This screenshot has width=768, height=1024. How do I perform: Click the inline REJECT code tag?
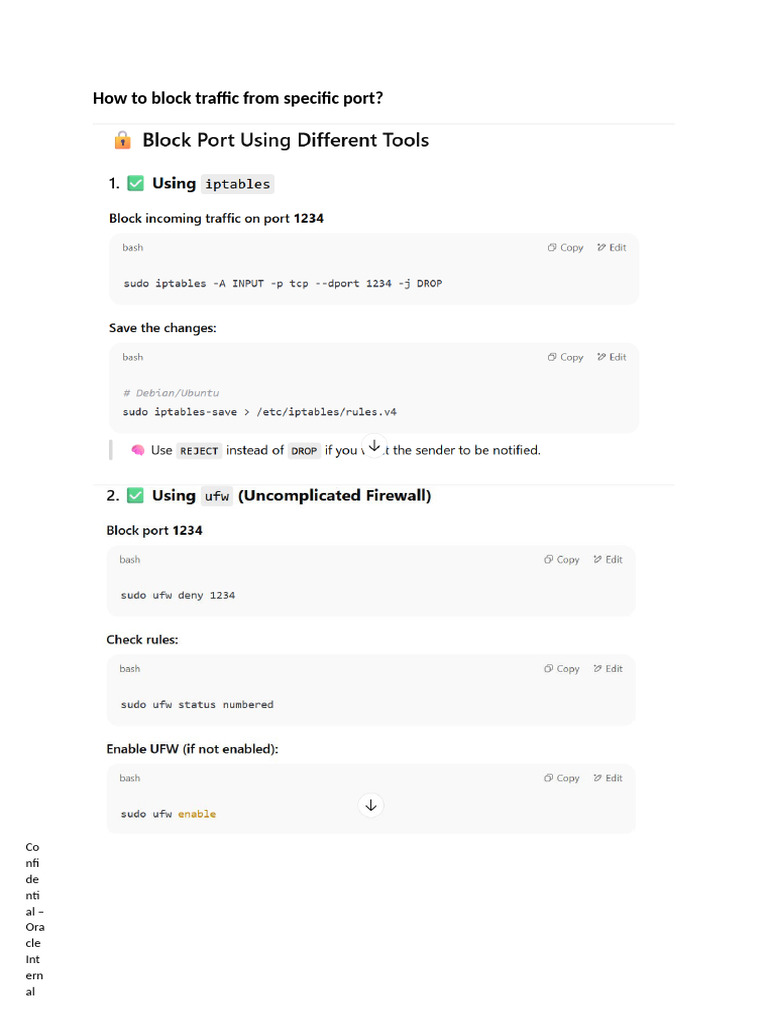point(199,451)
